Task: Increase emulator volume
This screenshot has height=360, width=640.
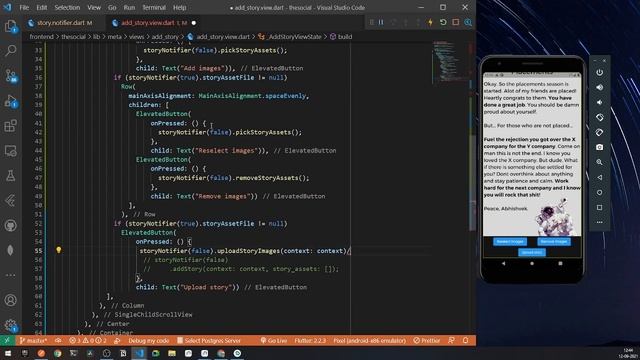Action: coord(599,87)
